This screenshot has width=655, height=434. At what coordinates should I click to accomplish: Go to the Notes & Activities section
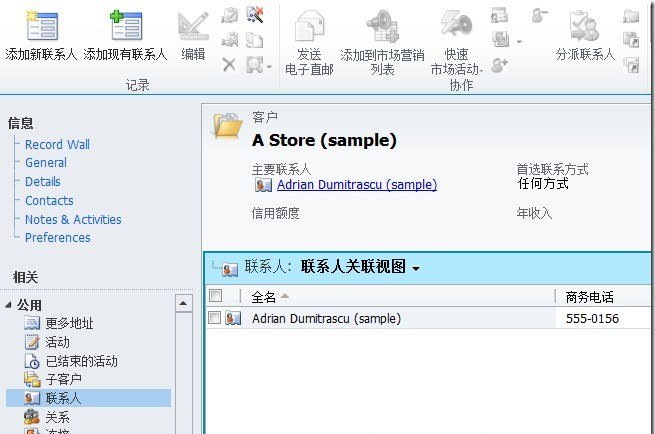pyautogui.click(x=73, y=219)
